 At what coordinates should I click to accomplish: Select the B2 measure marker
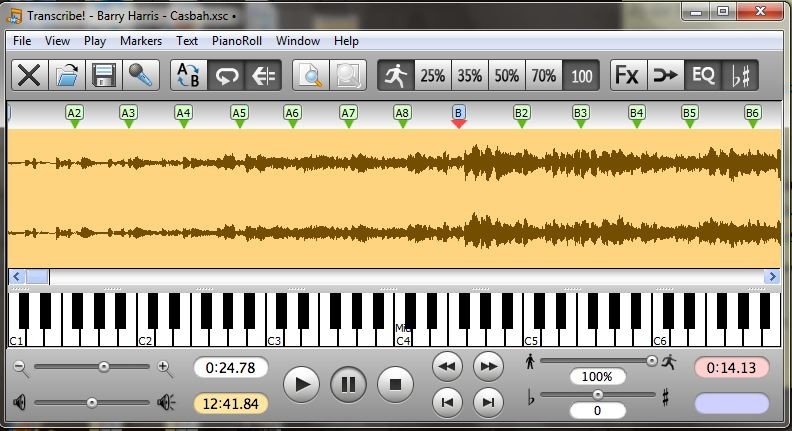(x=521, y=115)
